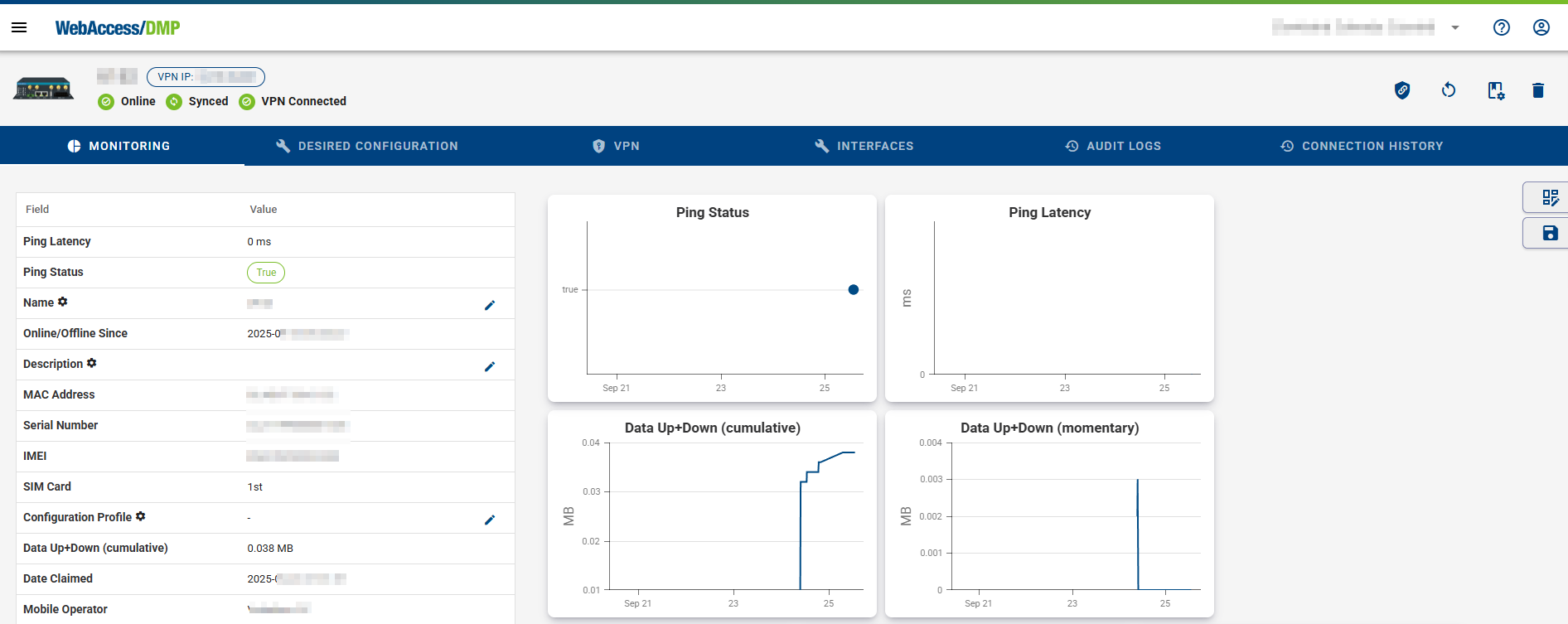Edit the Name field with pencil icon
The image size is (1568, 624).
[x=490, y=305]
